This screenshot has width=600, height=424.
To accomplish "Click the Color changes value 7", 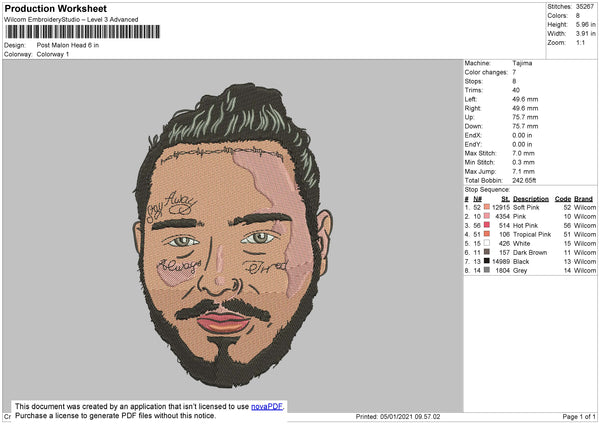I will [x=514, y=72].
